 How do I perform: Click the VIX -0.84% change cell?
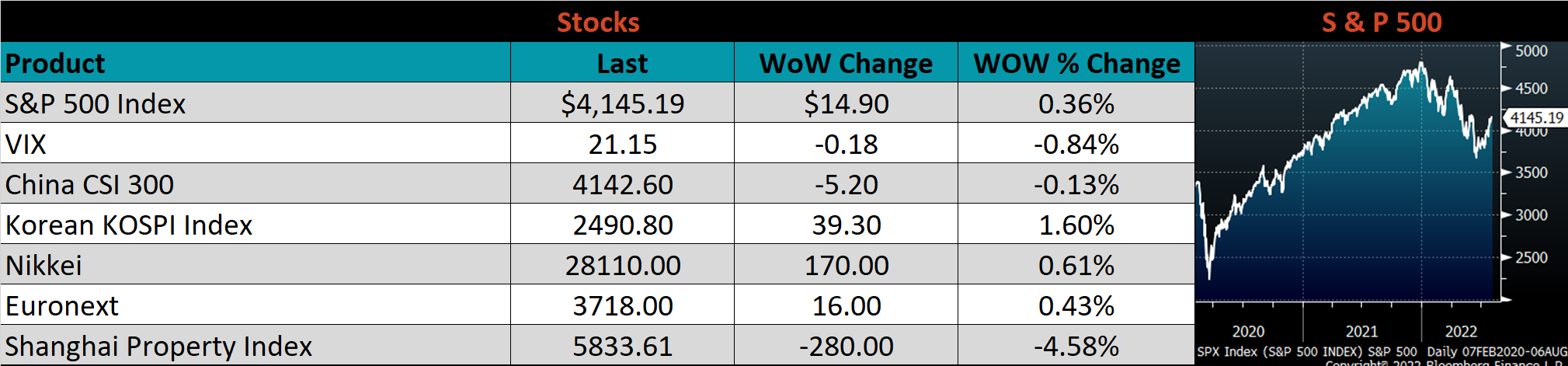1076,144
